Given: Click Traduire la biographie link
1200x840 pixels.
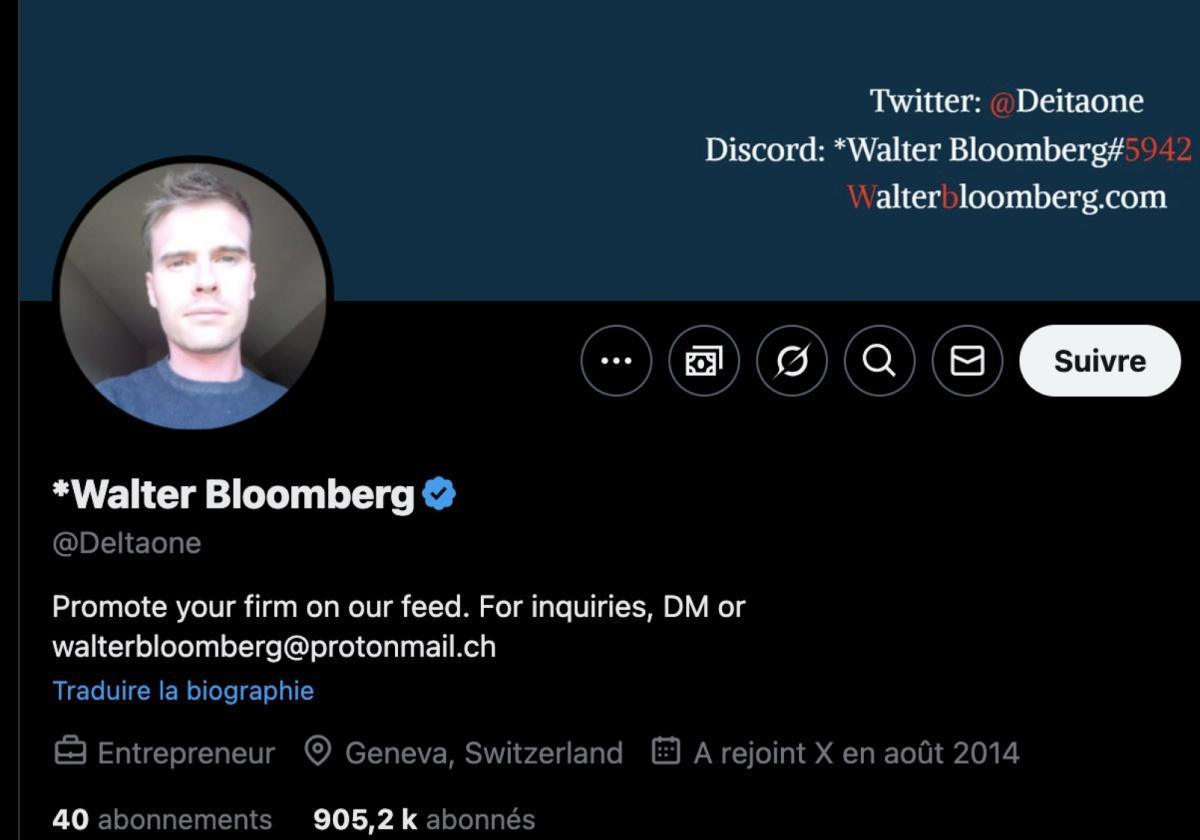Looking at the screenshot, I should tap(183, 691).
